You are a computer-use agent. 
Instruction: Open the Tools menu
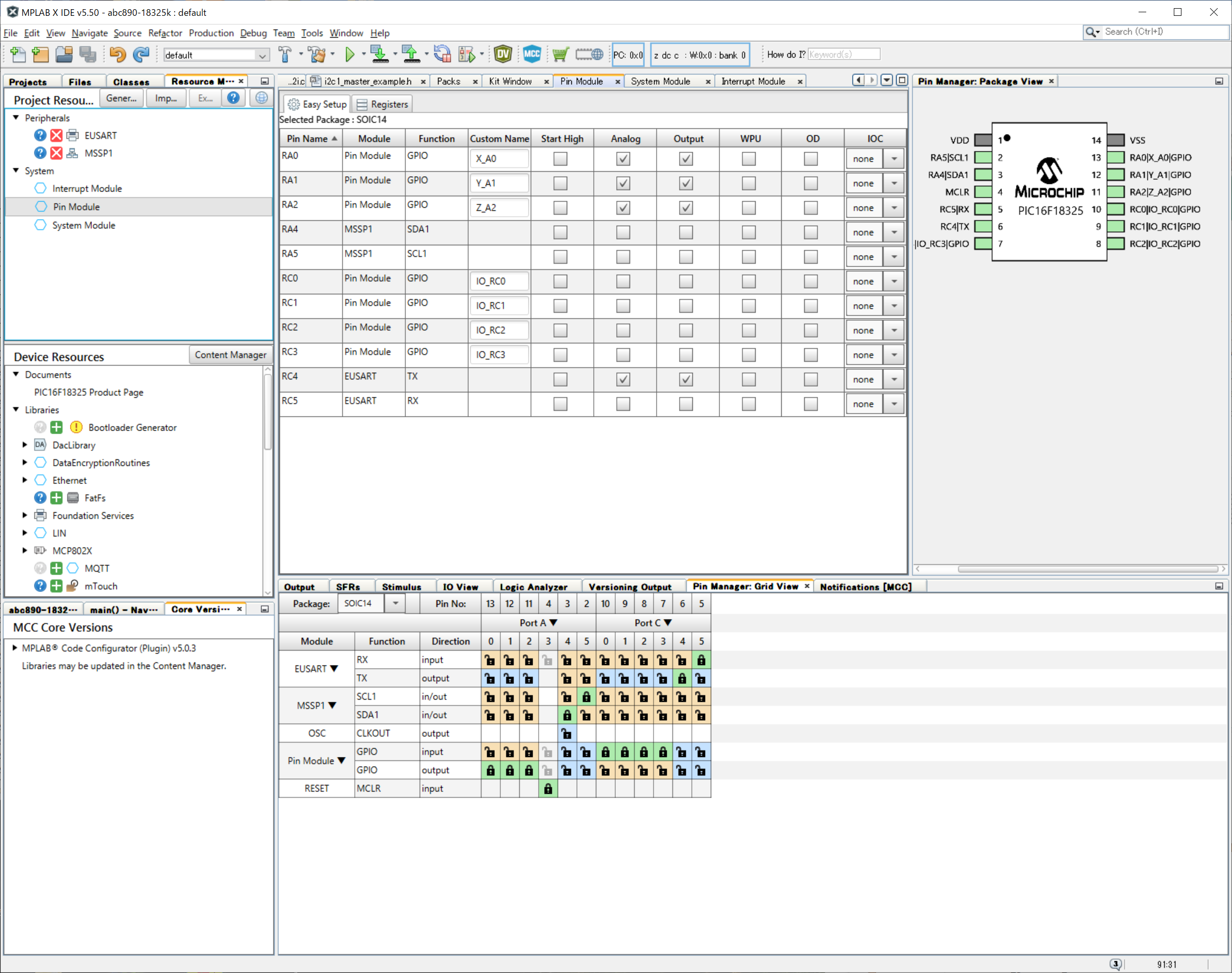click(312, 33)
